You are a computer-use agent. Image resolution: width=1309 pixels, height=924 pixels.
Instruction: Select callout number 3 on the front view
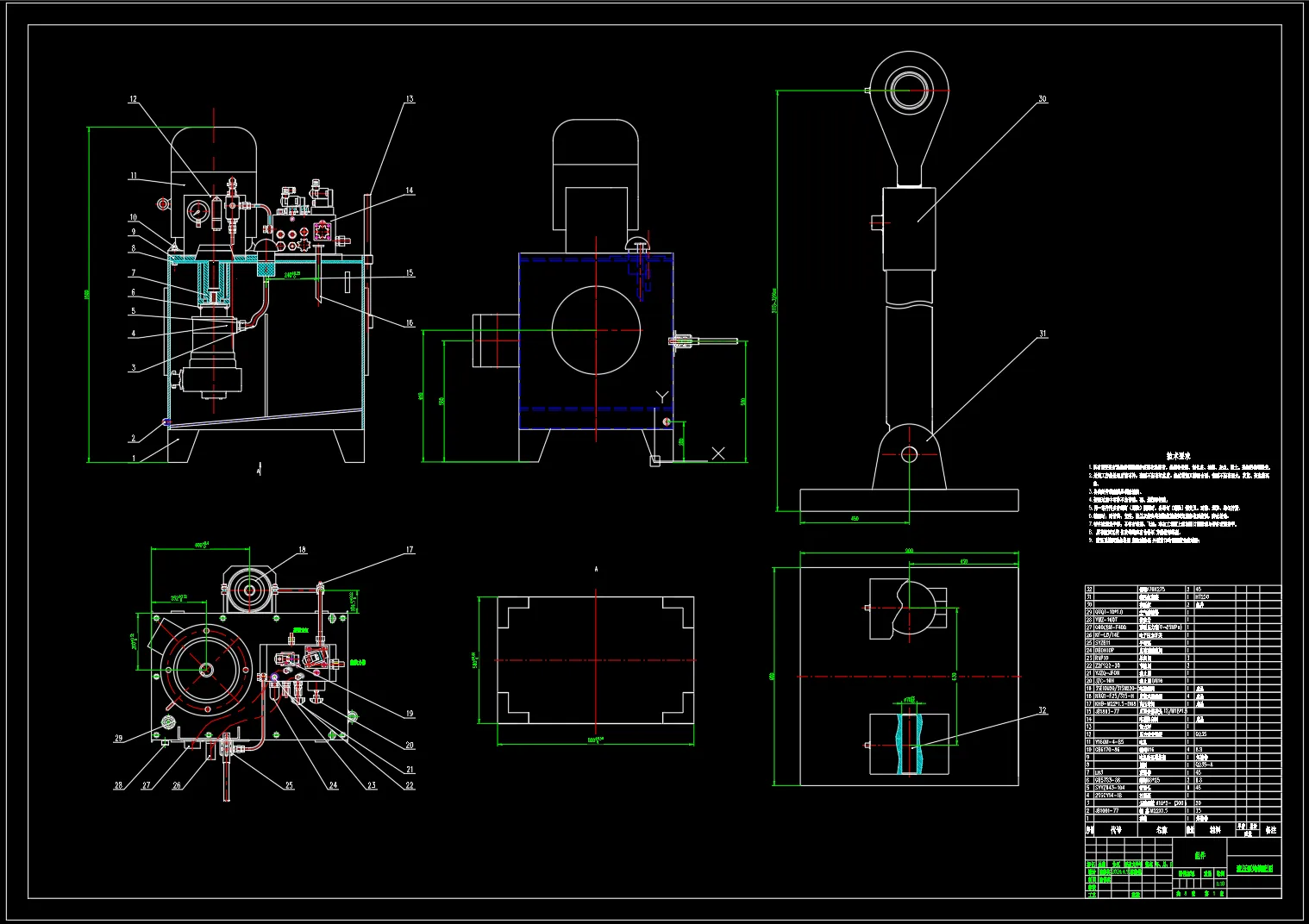point(133,368)
